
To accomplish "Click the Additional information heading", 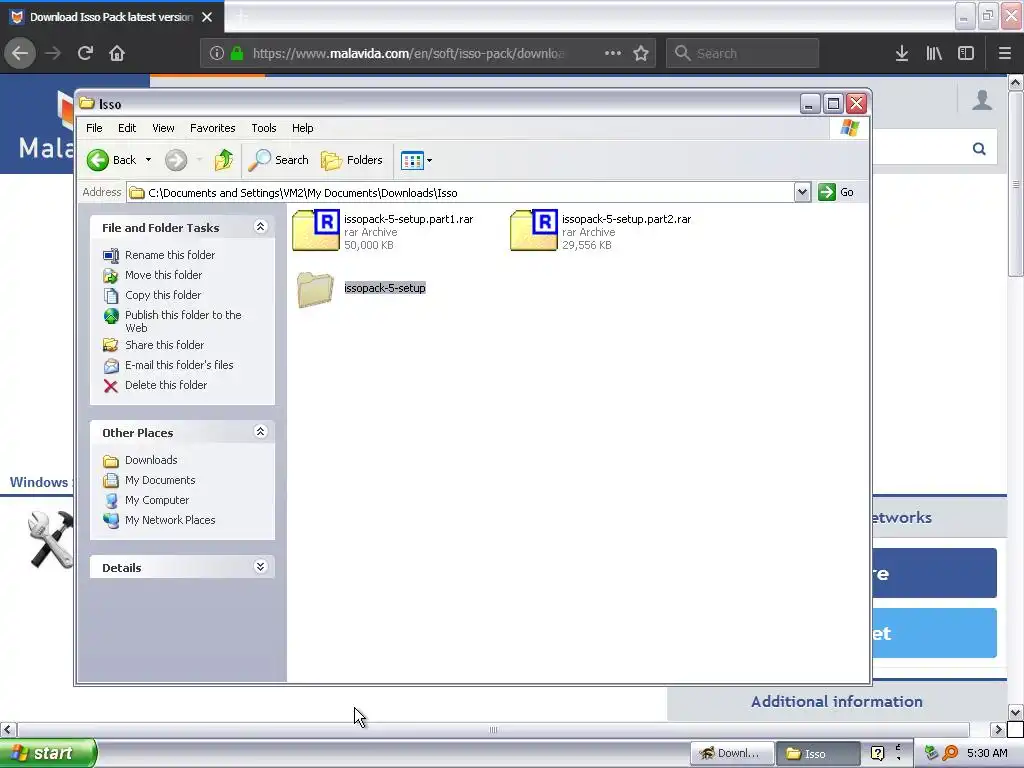I will [x=837, y=702].
